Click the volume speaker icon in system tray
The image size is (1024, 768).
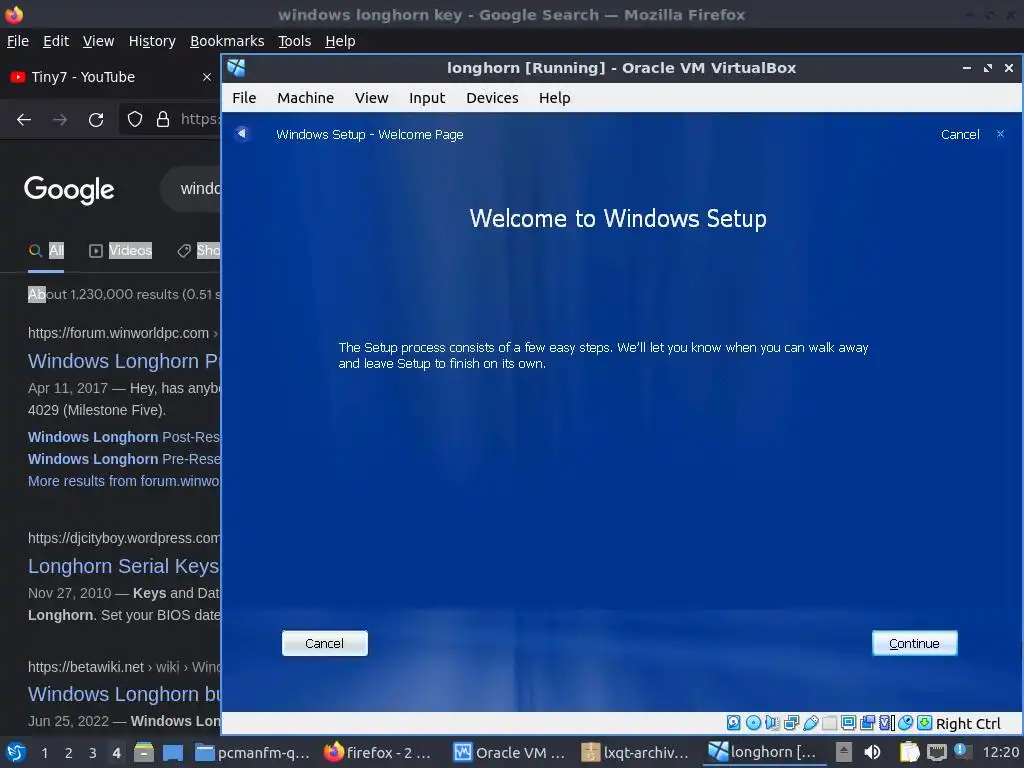tap(872, 752)
